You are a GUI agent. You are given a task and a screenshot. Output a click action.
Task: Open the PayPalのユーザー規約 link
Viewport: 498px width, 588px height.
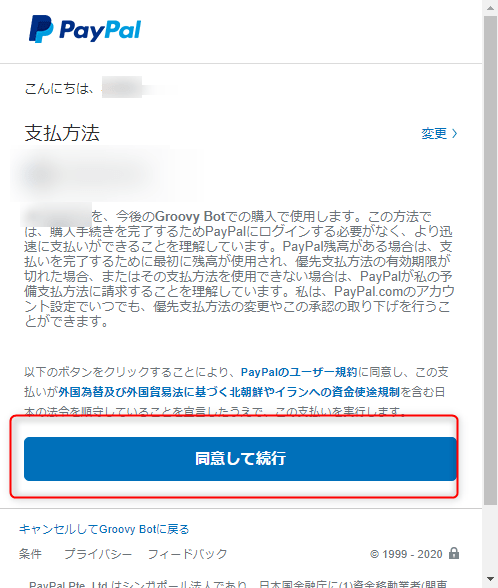pos(299,372)
